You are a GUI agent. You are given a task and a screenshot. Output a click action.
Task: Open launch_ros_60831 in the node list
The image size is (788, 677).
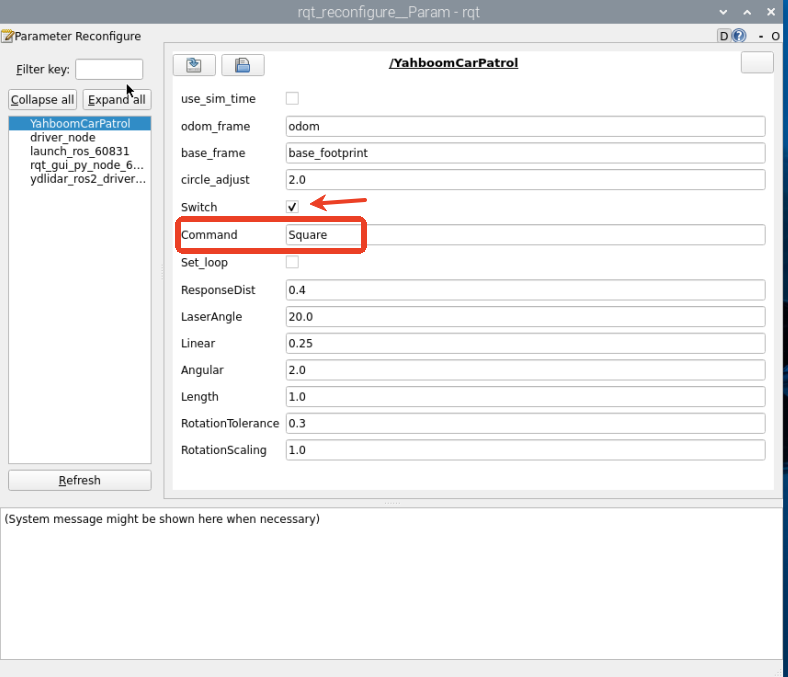click(x=79, y=151)
